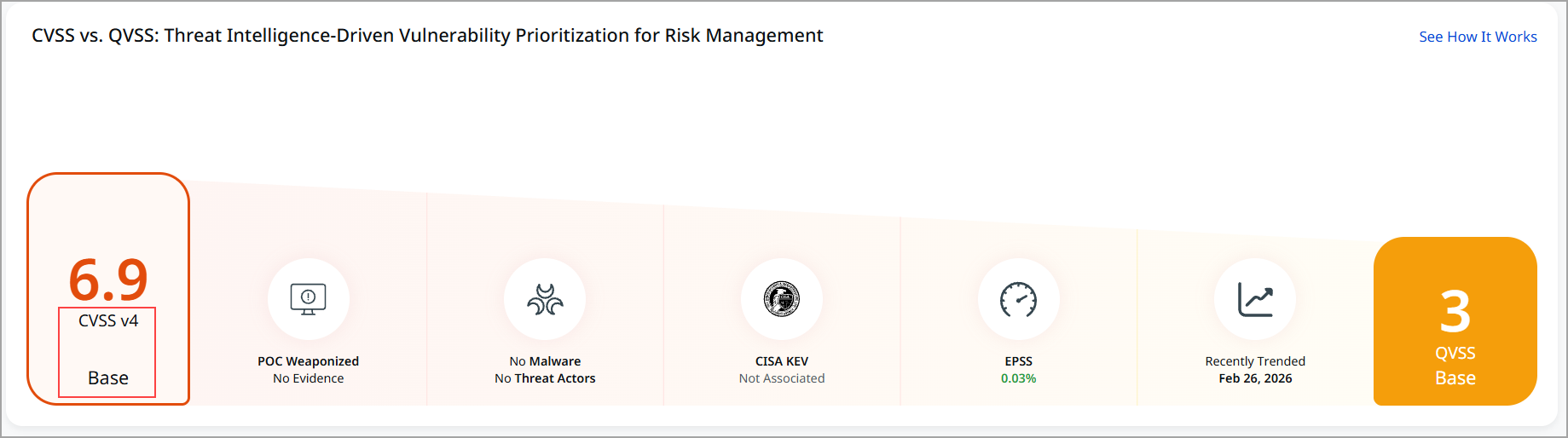Image resolution: width=1568 pixels, height=438 pixels.
Task: Click the Recently Trended chart icon
Action: coord(1255,299)
